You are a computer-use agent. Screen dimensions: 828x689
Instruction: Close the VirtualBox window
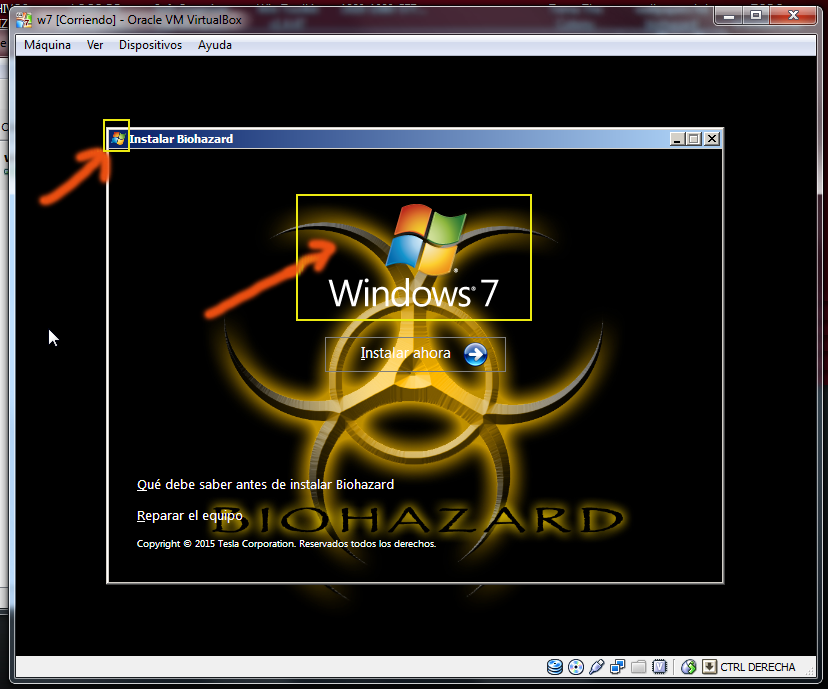tap(793, 16)
